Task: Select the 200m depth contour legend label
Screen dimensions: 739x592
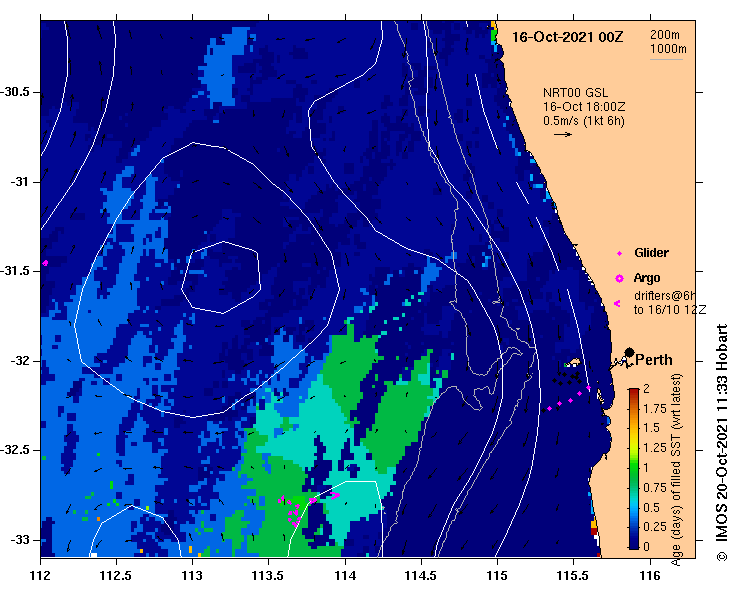Action: pos(665,35)
